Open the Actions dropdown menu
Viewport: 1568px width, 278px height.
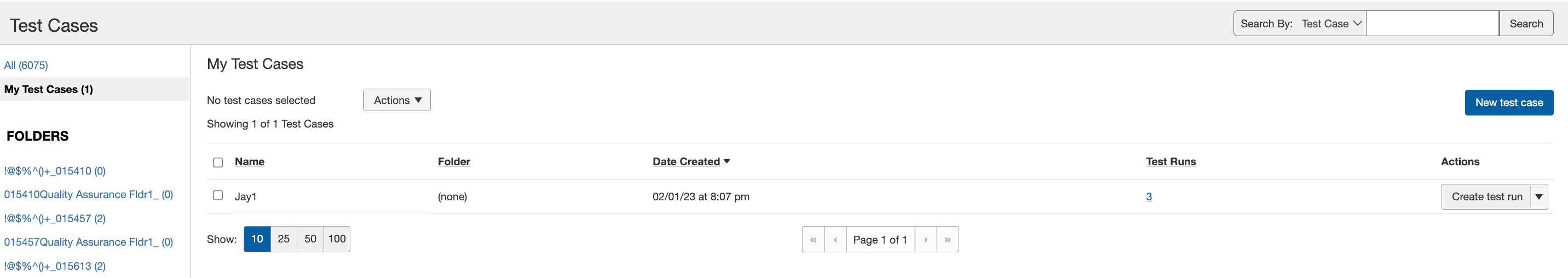coord(397,100)
